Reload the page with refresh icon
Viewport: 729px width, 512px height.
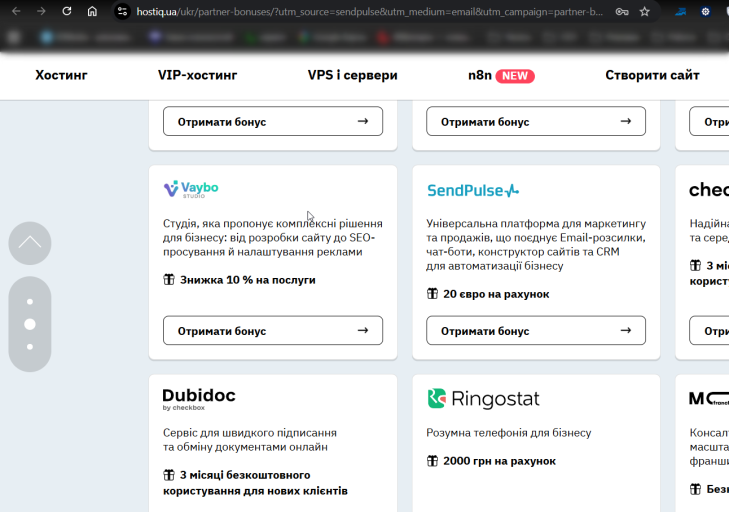tap(67, 11)
